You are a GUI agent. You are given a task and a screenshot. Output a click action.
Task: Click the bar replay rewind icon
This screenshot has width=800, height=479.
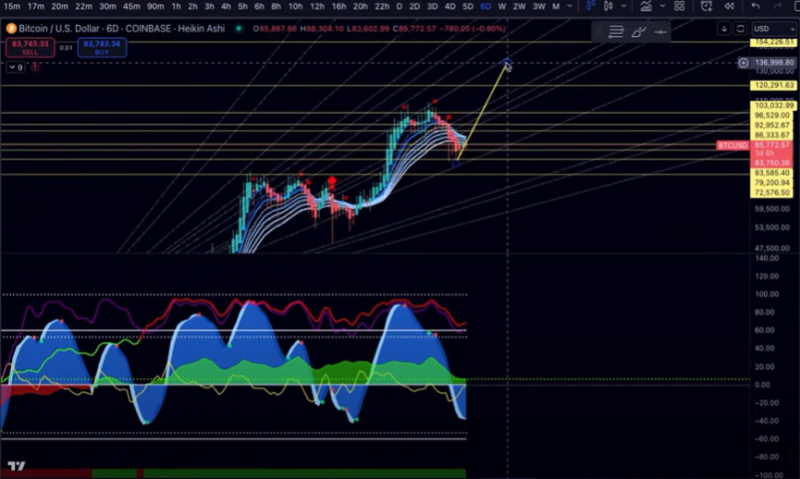click(x=727, y=7)
